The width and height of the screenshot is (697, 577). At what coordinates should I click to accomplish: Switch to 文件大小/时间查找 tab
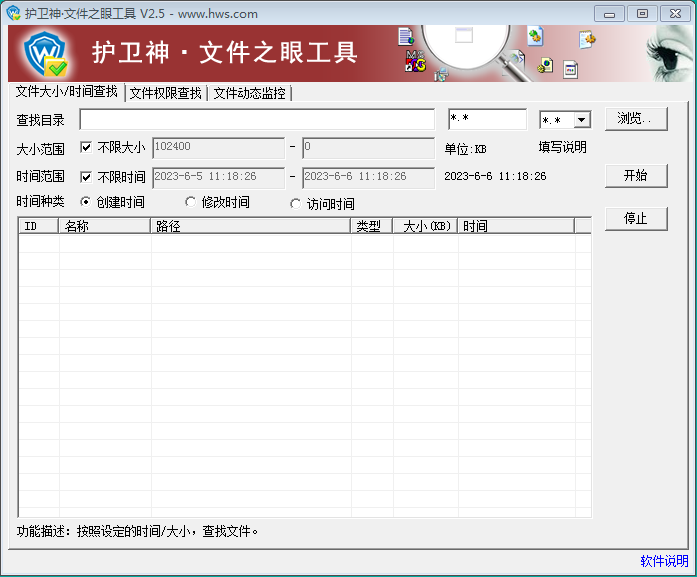click(x=67, y=92)
